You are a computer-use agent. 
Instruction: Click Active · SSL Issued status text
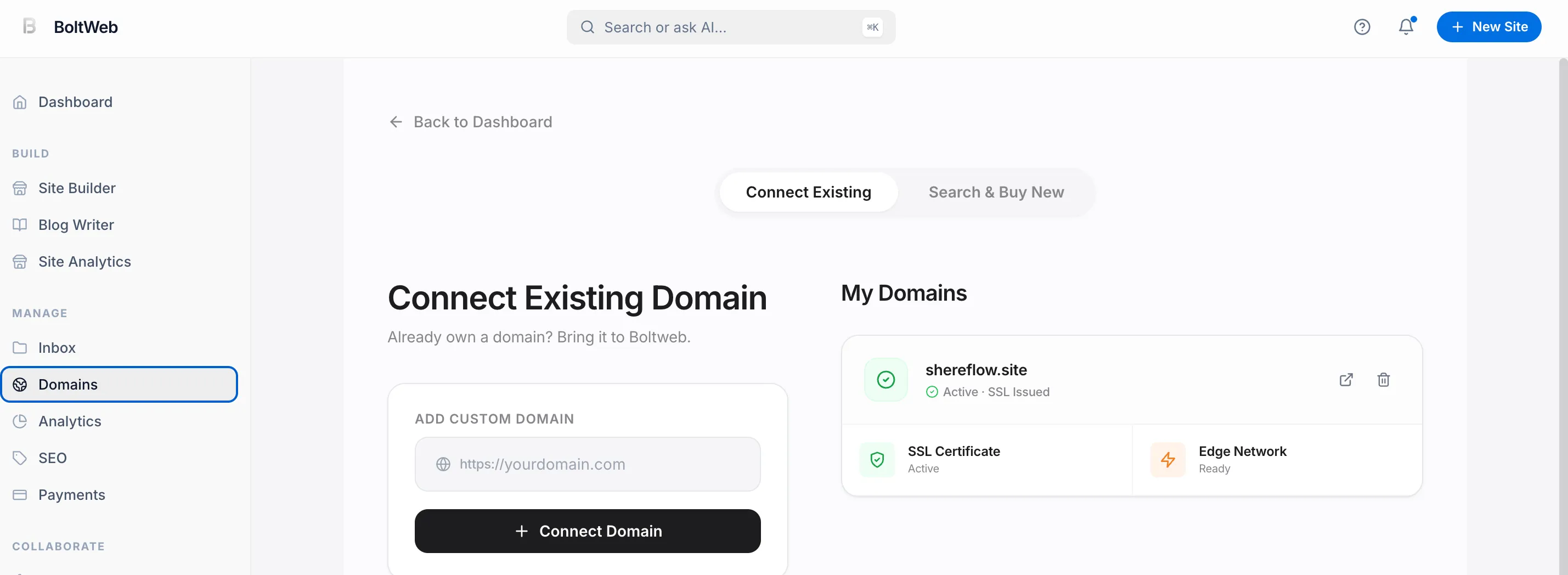click(996, 392)
